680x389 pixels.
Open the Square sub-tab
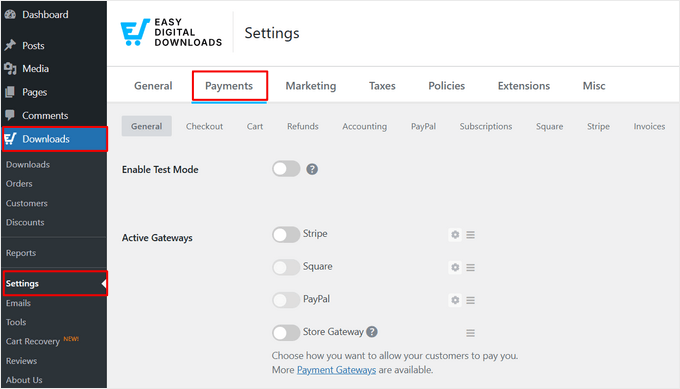click(549, 126)
